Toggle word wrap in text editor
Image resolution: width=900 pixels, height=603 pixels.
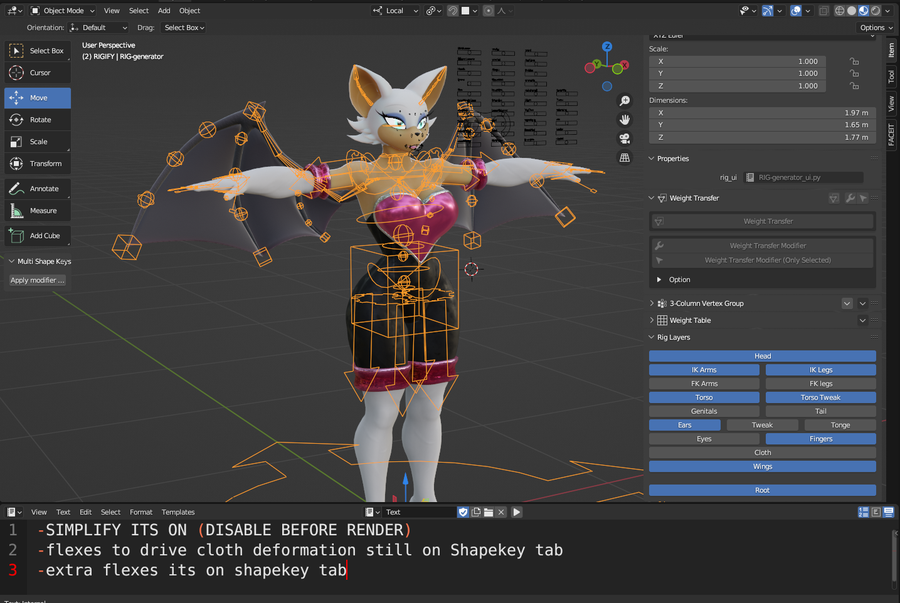(x=876, y=512)
